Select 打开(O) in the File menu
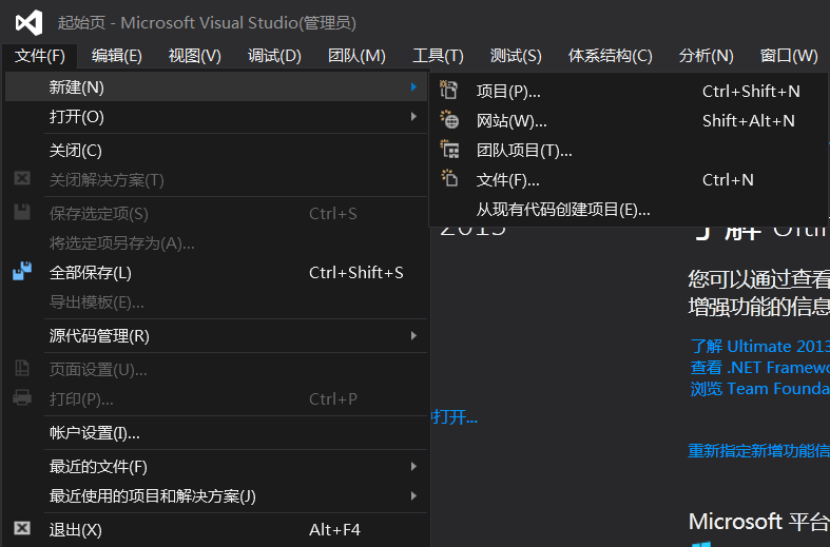 coord(216,116)
